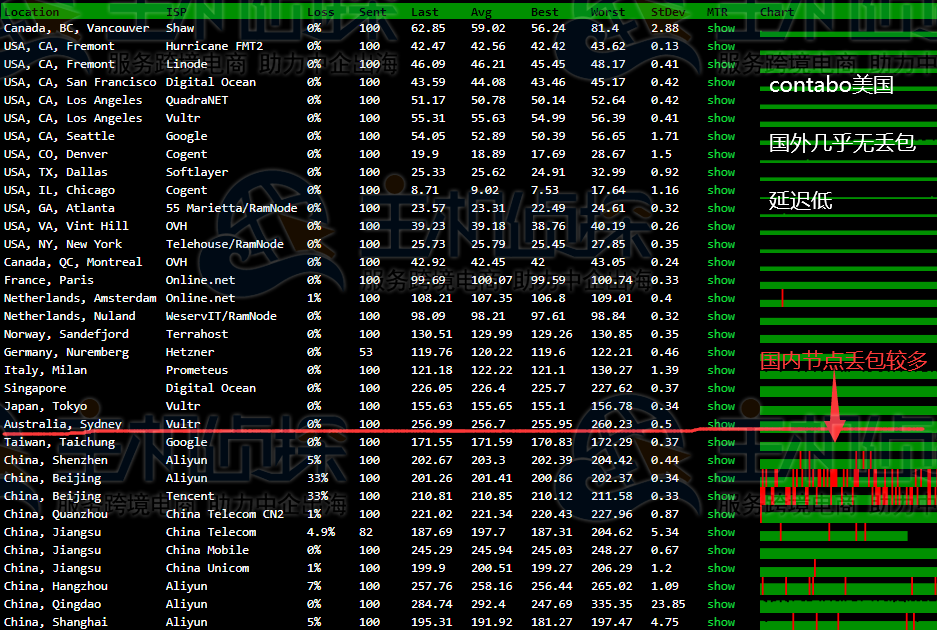Open show link in Beijing Tencent row
937x630 pixels.
pos(720,496)
